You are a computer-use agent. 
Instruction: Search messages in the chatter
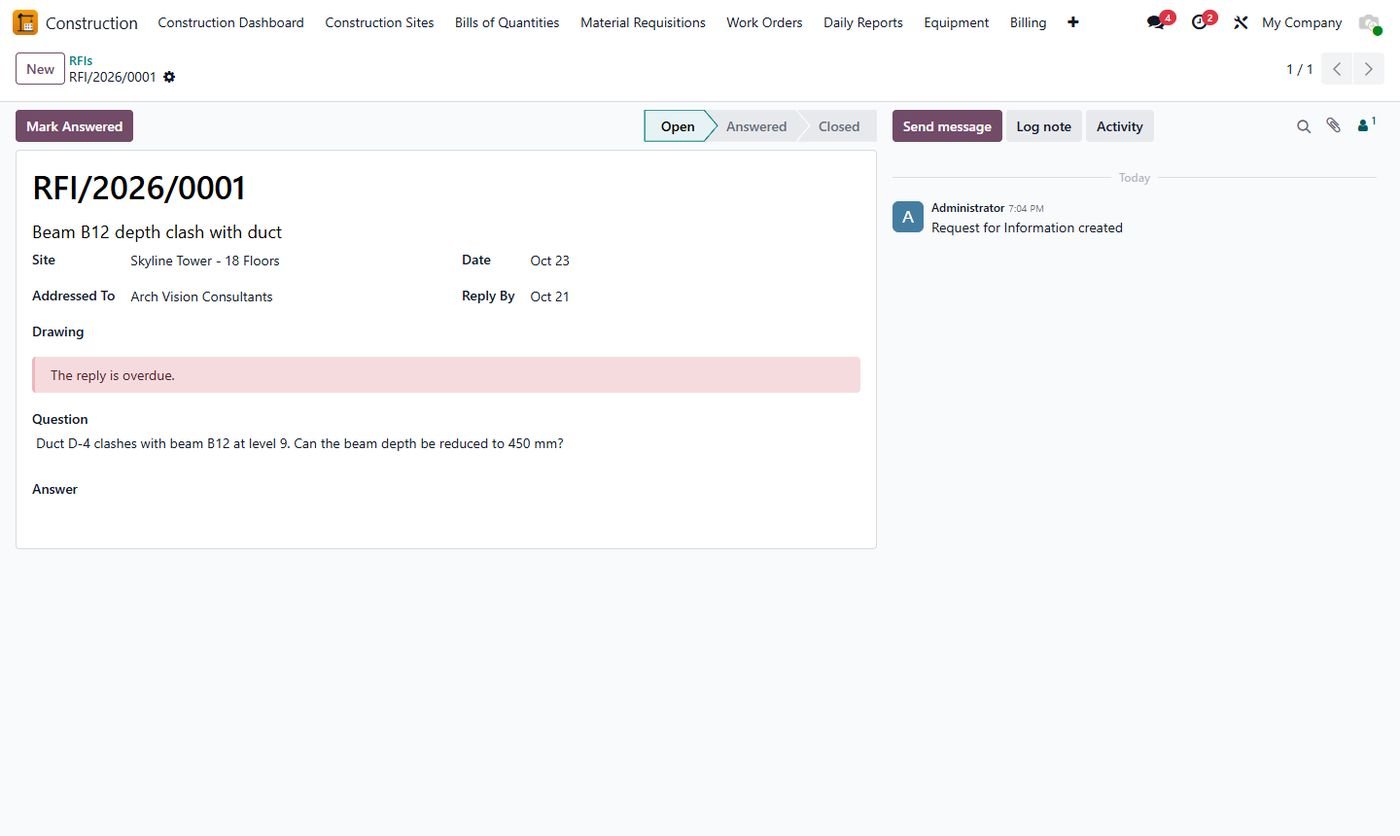1303,126
